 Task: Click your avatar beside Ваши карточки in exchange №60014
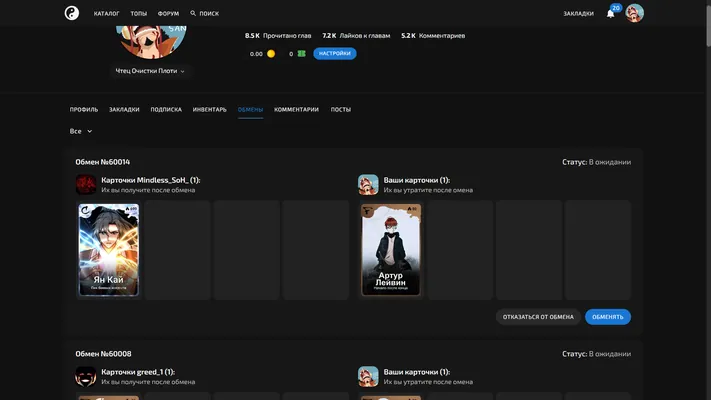[368, 185]
